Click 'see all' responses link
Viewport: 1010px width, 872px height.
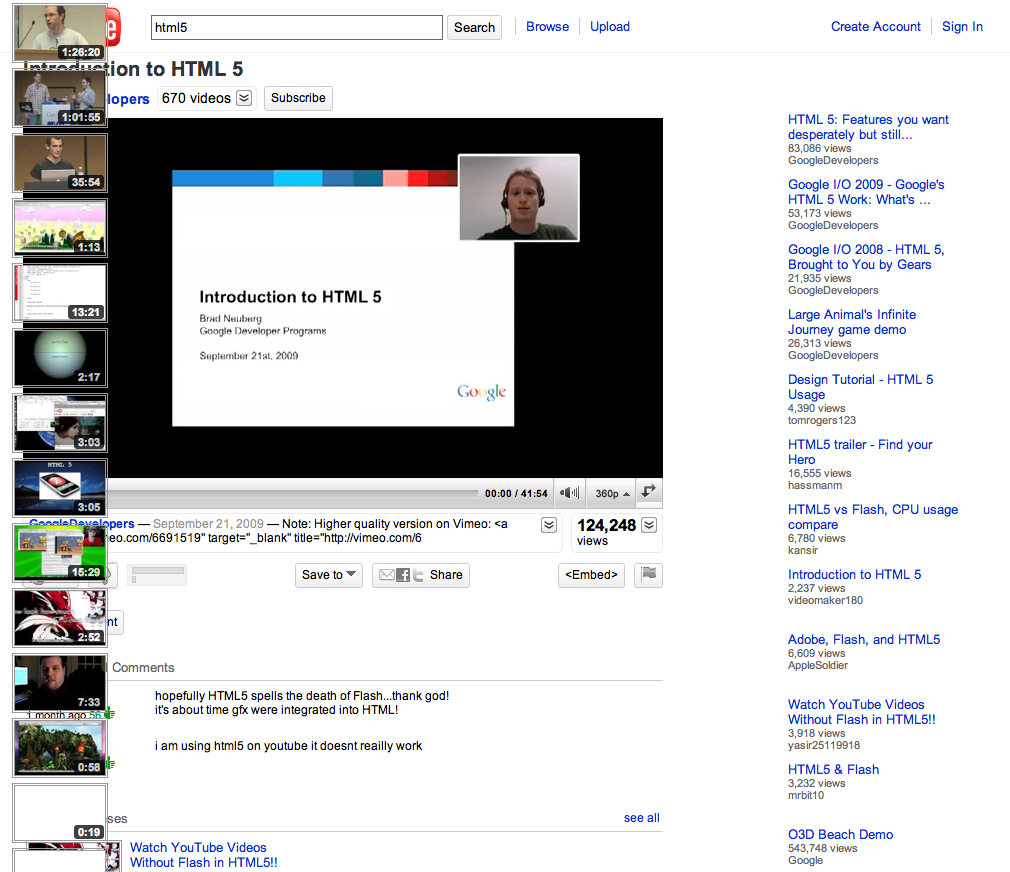642,818
